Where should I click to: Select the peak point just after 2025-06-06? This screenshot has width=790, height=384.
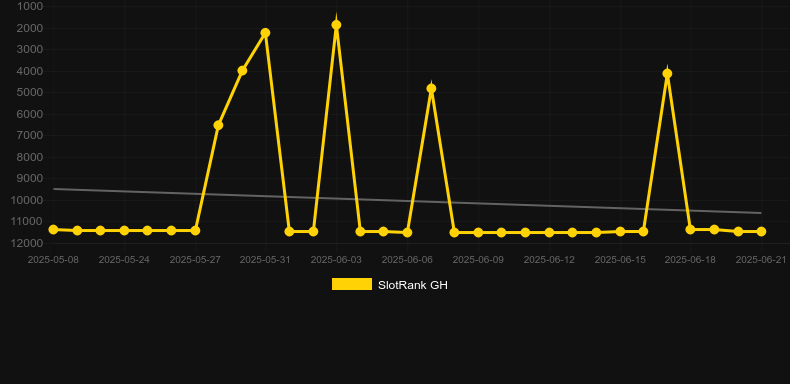pos(431,89)
